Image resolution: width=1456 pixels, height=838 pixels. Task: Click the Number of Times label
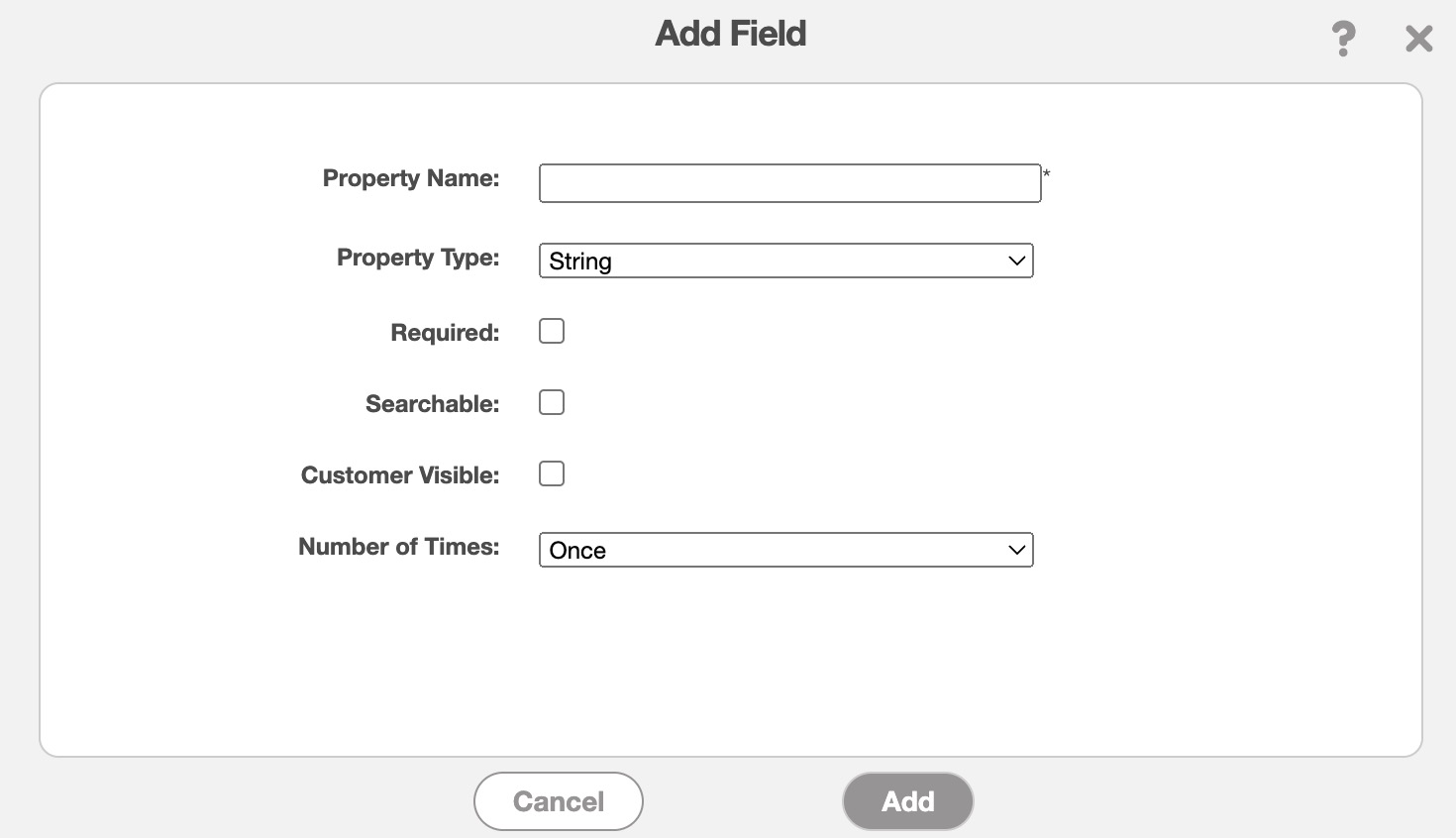pyautogui.click(x=399, y=547)
